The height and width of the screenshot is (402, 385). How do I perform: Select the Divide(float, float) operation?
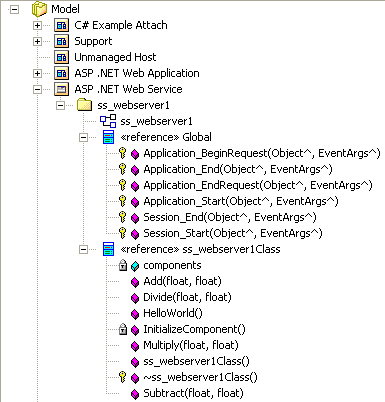tap(187, 297)
